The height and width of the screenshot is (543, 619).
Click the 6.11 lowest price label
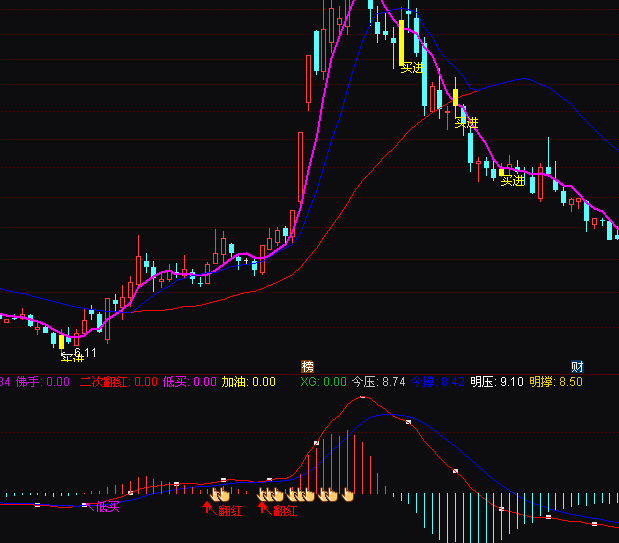click(86, 352)
